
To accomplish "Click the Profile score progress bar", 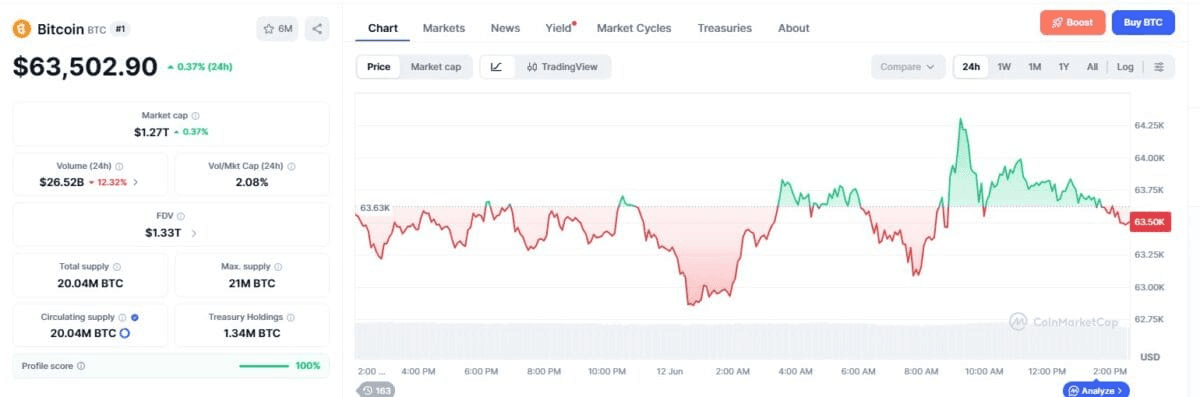I will click(x=265, y=366).
